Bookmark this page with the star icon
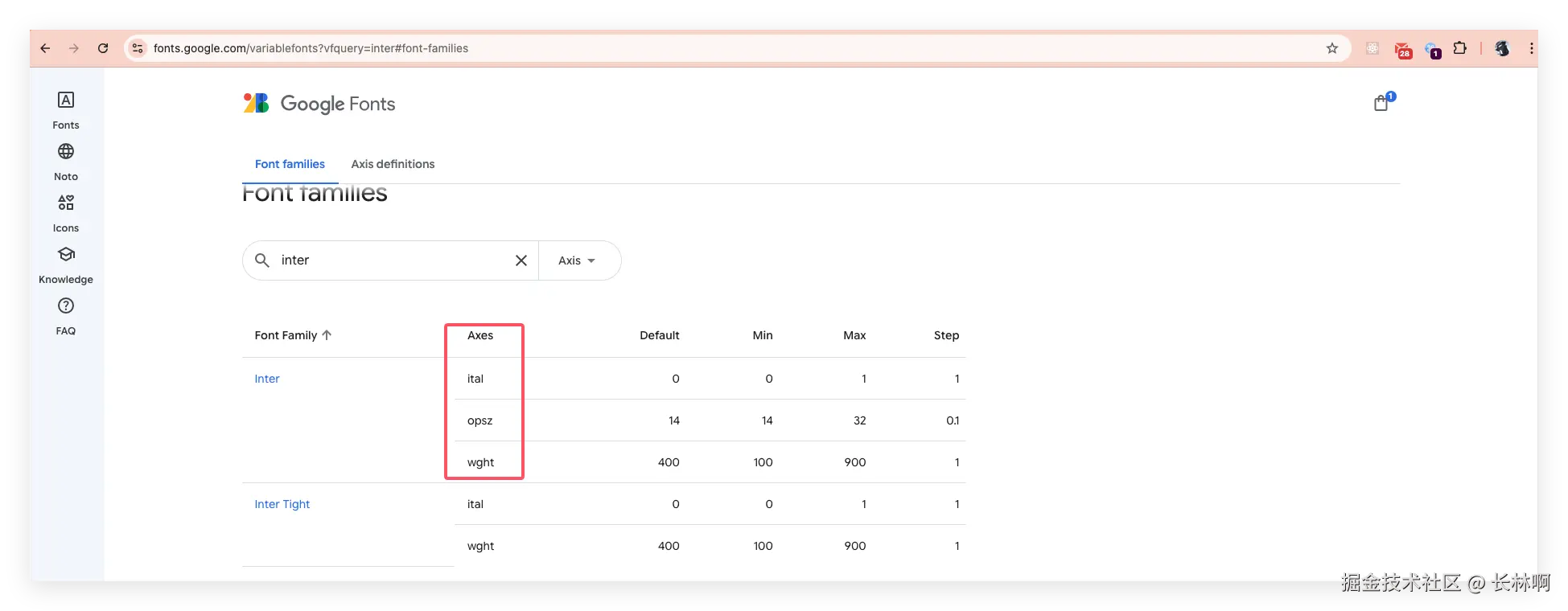The image size is (1568, 611). click(1332, 48)
